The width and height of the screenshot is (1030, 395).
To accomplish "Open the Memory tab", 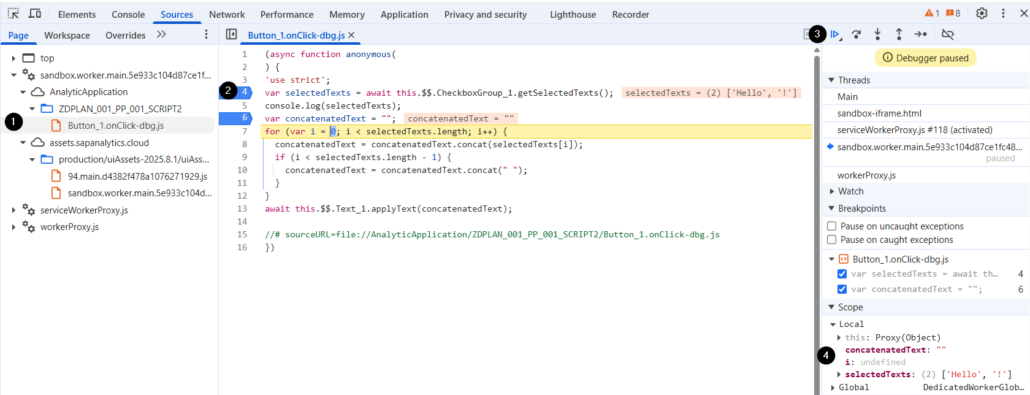I will coord(347,14).
